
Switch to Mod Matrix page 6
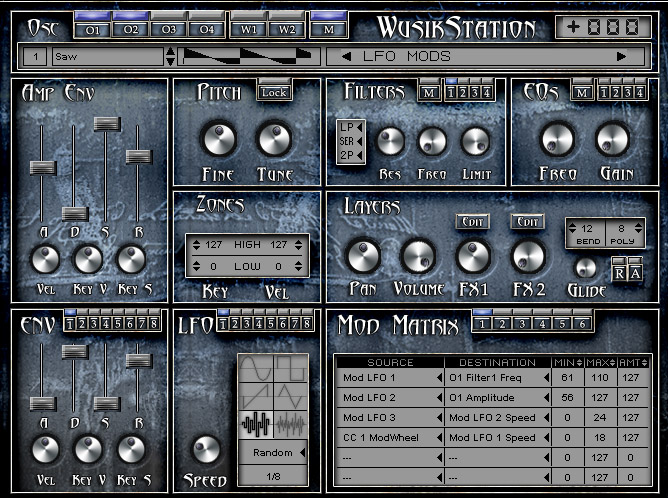click(x=582, y=321)
